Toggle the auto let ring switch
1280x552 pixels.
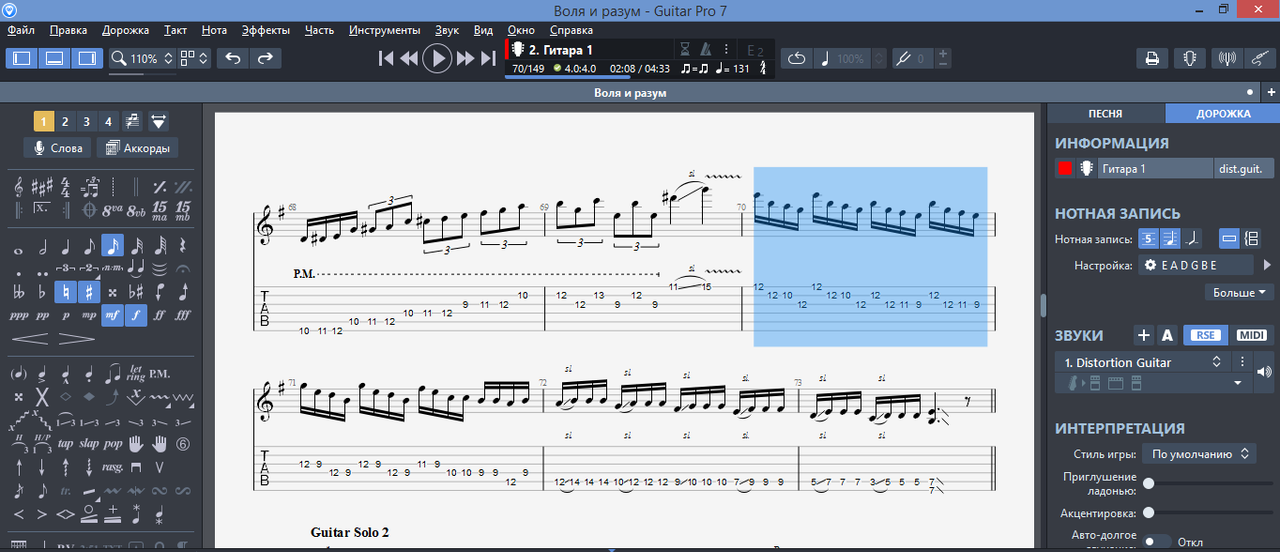pos(1158,541)
